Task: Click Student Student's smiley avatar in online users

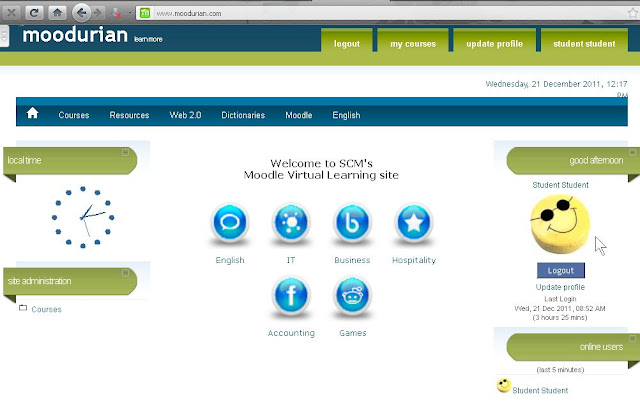Action: coord(504,385)
